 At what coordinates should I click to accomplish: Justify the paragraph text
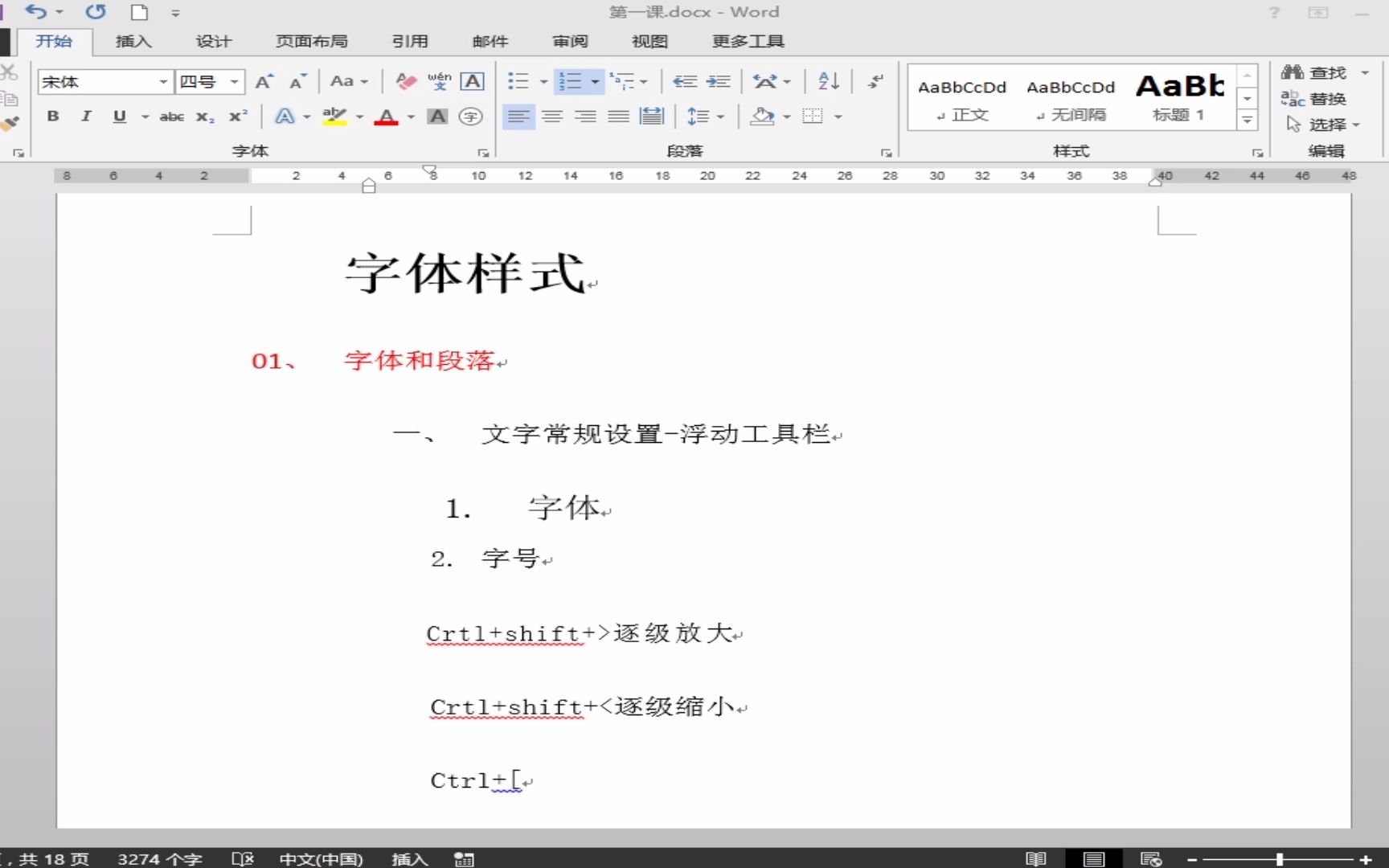pyautogui.click(x=618, y=117)
